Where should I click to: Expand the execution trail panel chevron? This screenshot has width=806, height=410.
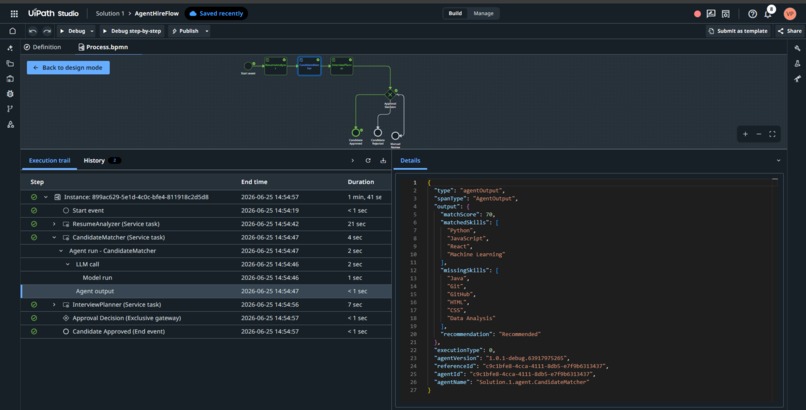(x=353, y=161)
